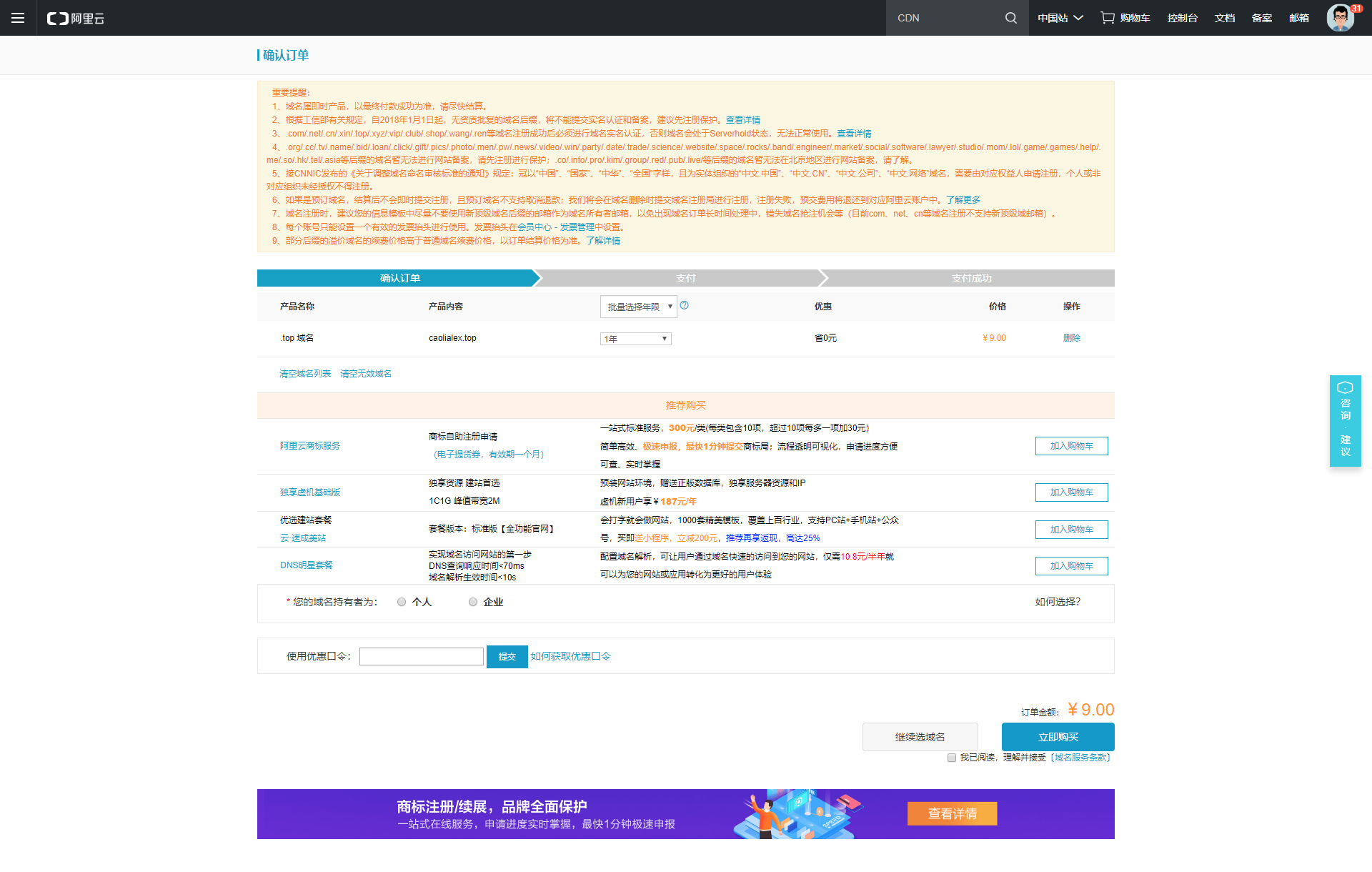This screenshot has width=1372, height=872.
Task: Click the 查看详情 banner button
Action: (x=952, y=813)
